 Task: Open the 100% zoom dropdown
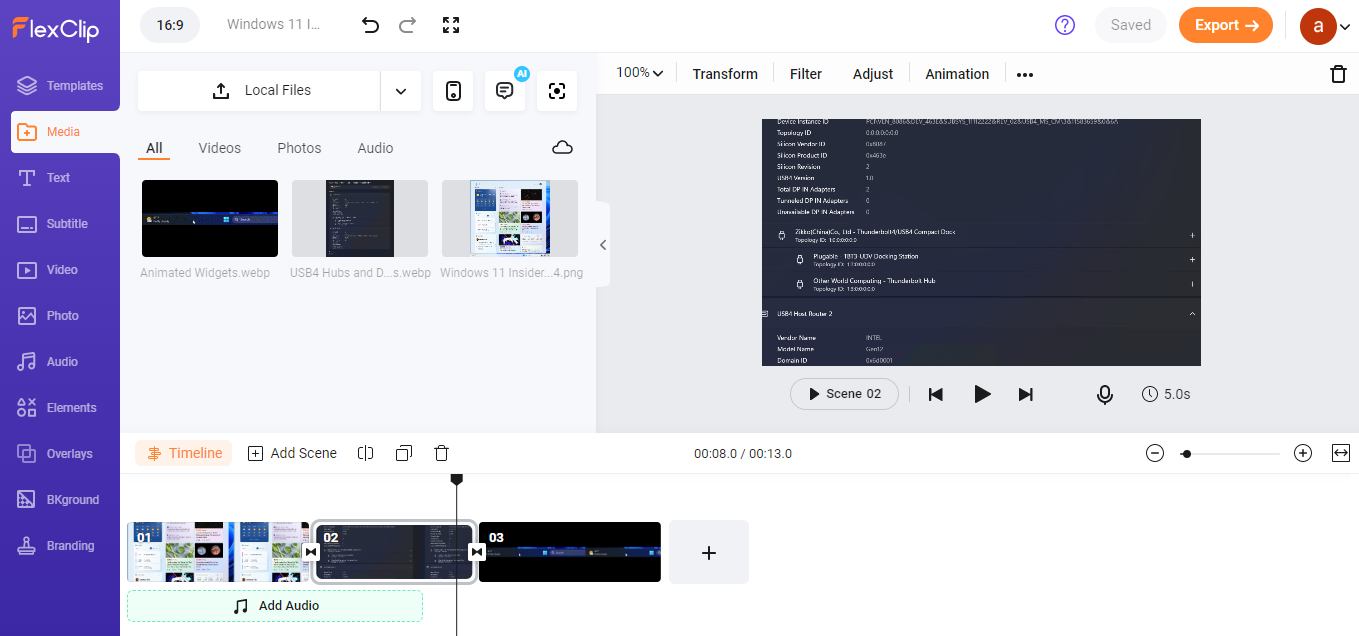click(640, 73)
